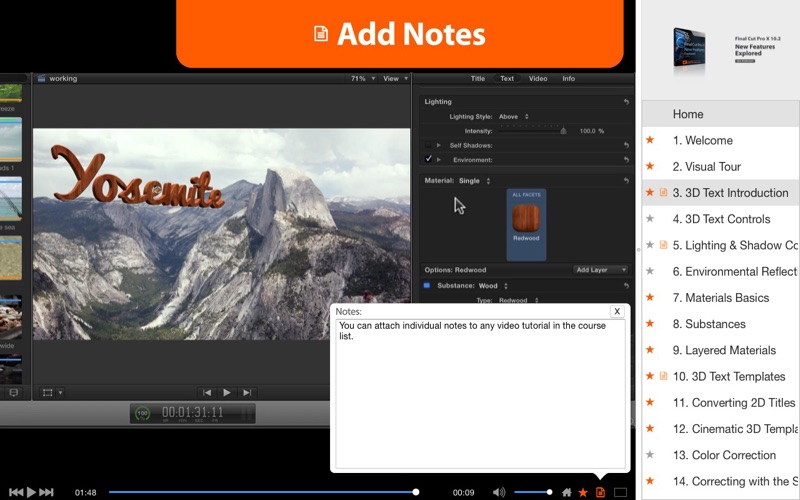Expand the Self Shadows disclosure triangle

(439, 145)
